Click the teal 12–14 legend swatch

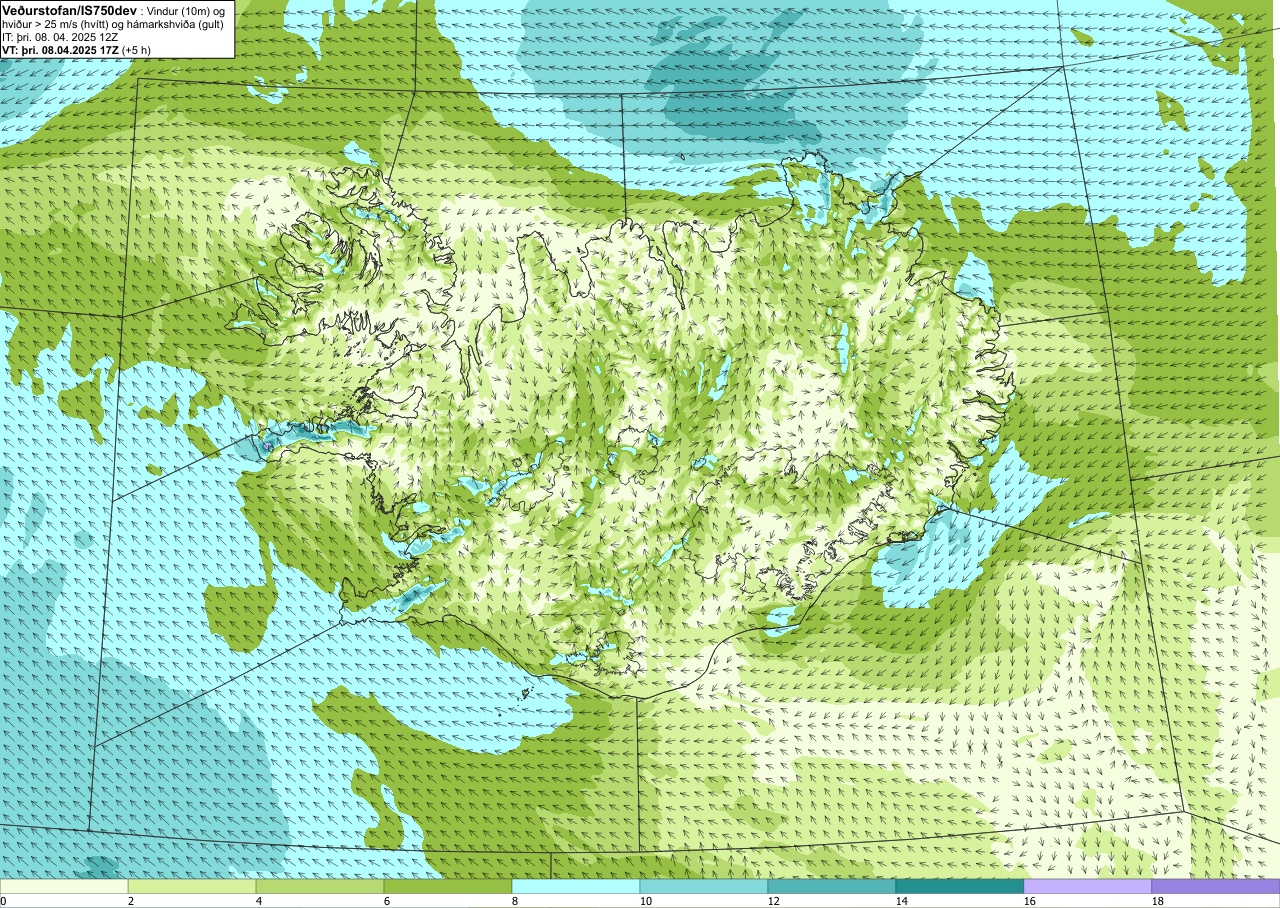(832, 886)
